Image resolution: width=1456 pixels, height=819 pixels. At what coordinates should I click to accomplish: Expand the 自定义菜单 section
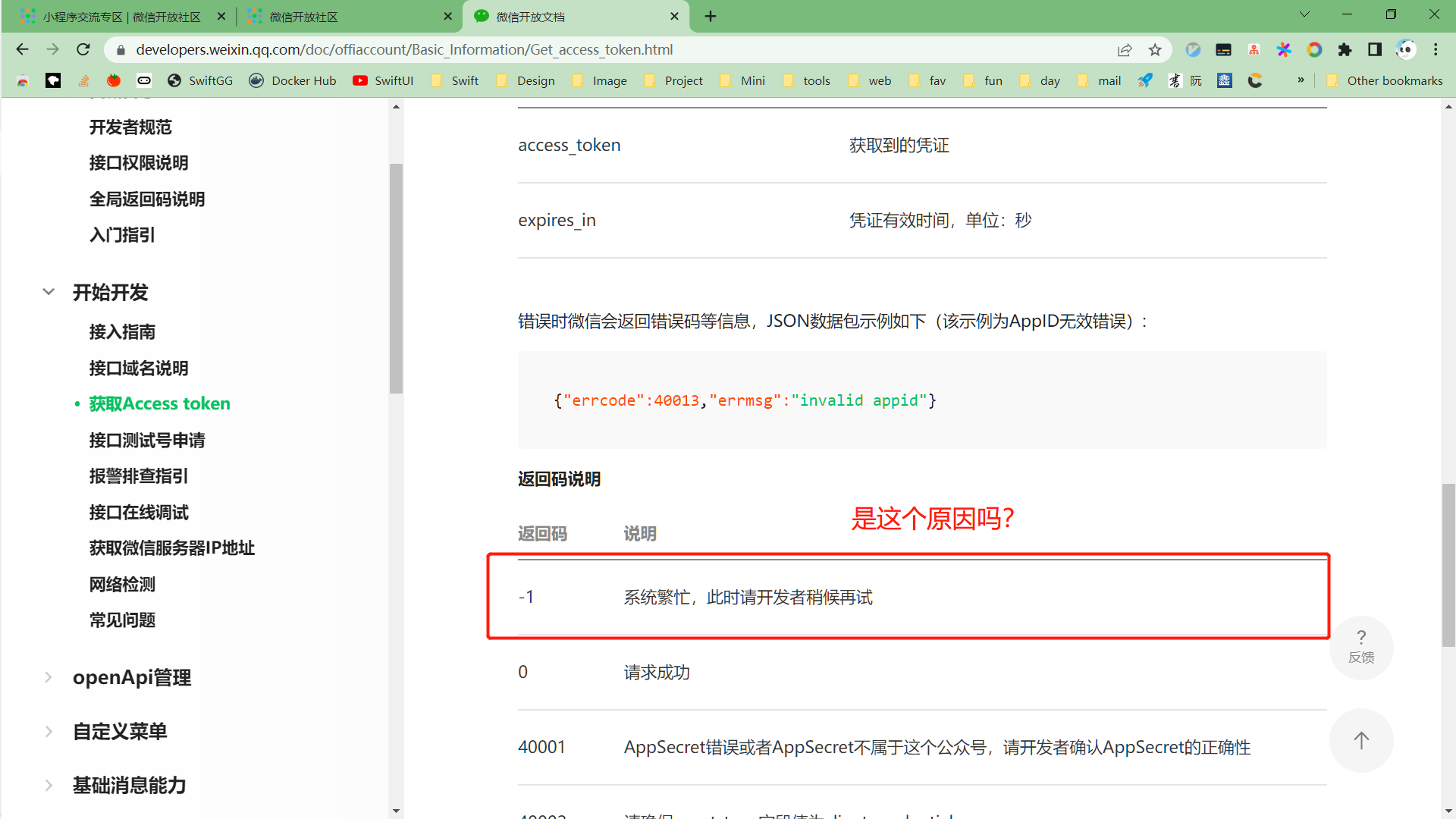click(49, 731)
